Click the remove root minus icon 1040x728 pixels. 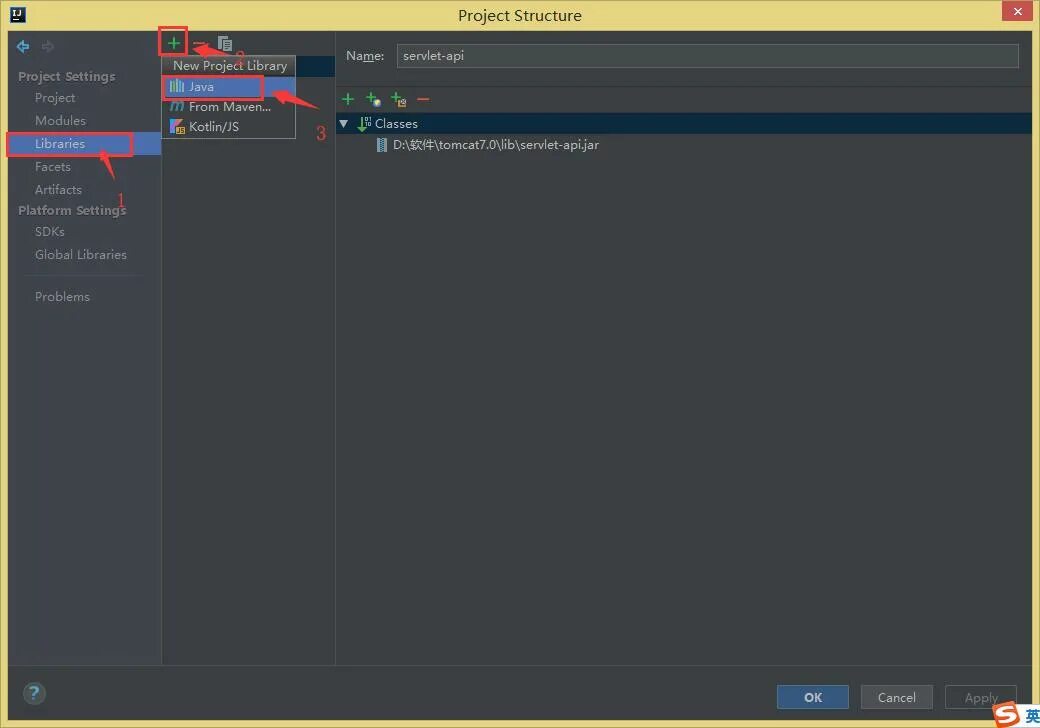click(x=423, y=99)
